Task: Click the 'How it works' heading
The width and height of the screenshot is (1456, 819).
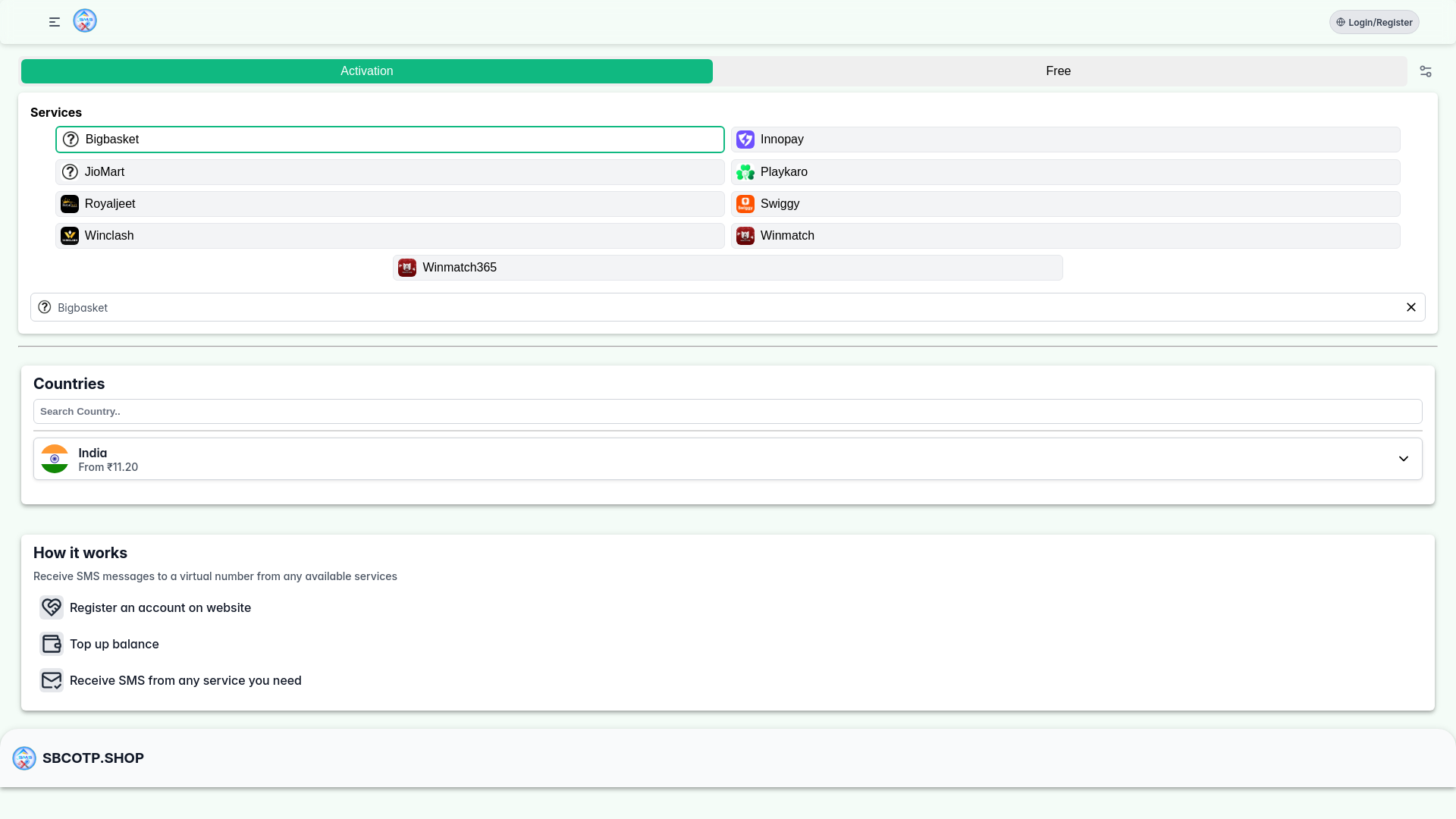Action: [x=80, y=553]
